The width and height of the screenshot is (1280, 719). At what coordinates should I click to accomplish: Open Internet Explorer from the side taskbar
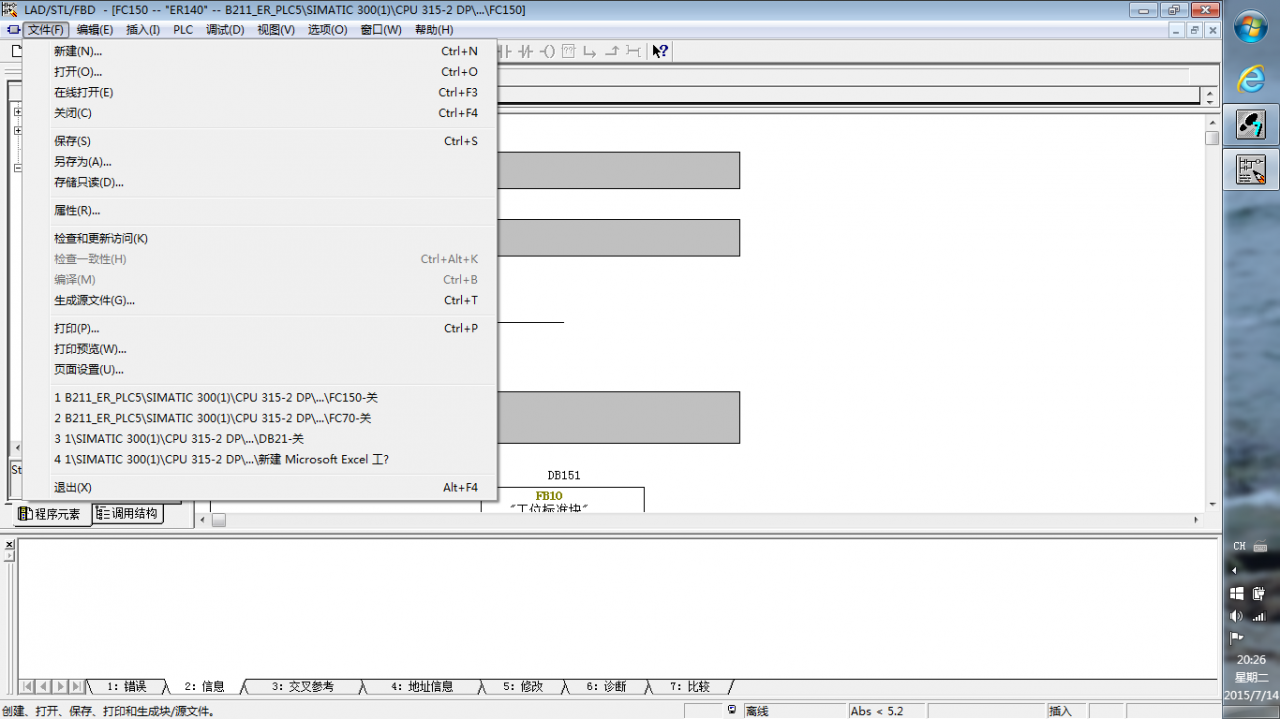click(1251, 80)
